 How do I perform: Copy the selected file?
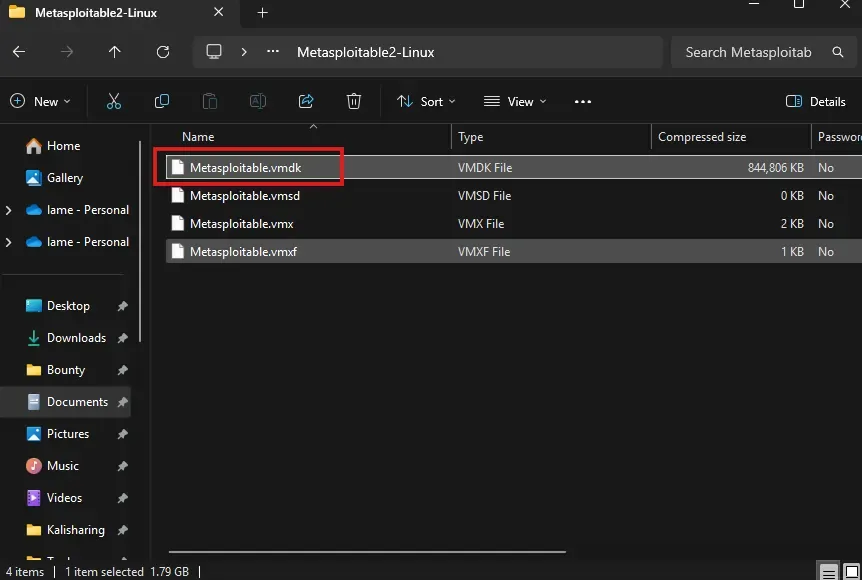[x=162, y=102]
